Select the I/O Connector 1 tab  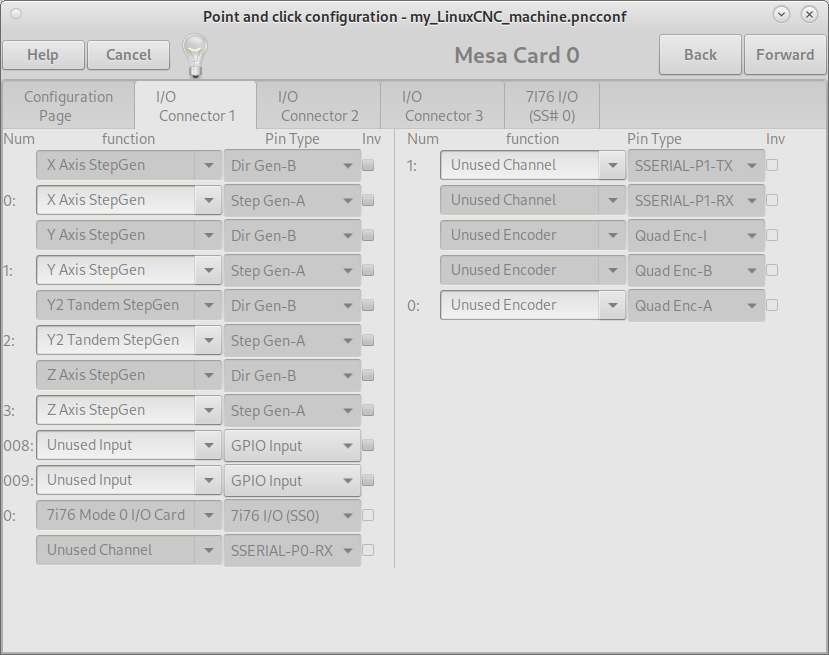pyautogui.click(x=196, y=106)
